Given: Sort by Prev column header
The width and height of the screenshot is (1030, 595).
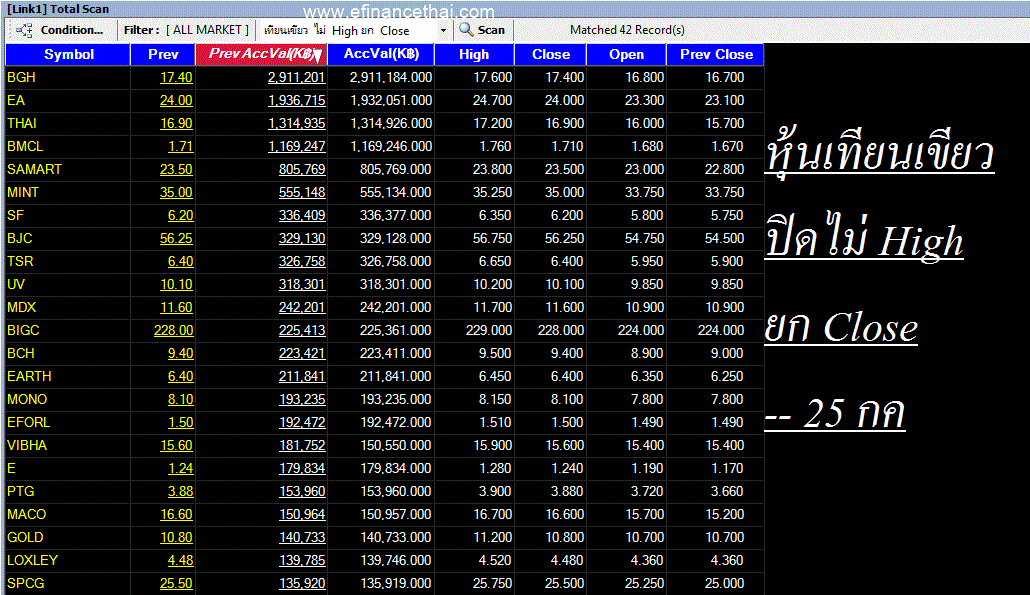Looking at the screenshot, I should pyautogui.click(x=163, y=55).
